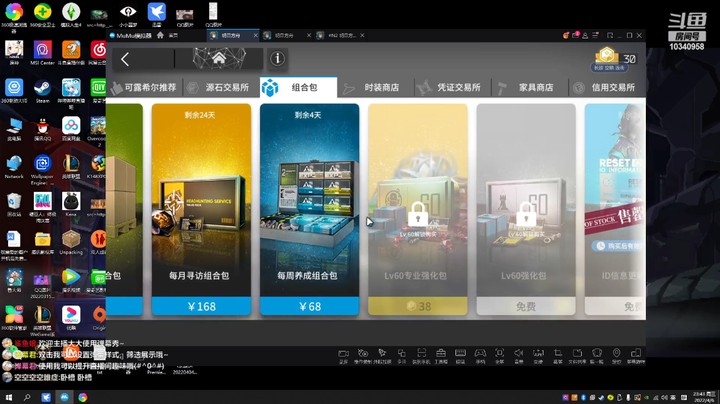This screenshot has height=404, width=720.
Task: Click the MuMu emulator home icon
Action: [160, 35]
